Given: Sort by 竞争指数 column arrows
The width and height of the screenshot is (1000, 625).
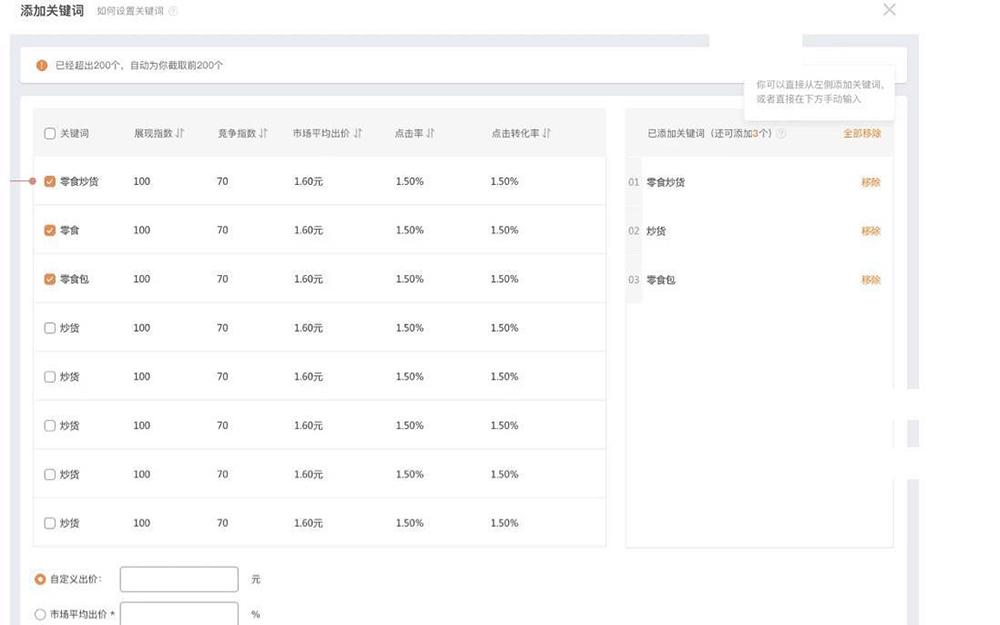Looking at the screenshot, I should (264, 133).
